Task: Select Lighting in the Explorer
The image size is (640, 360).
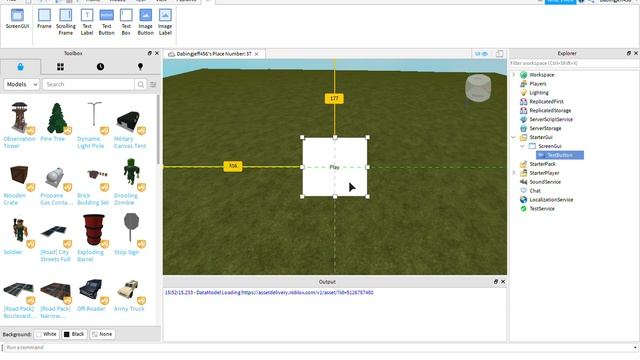Action: pos(539,93)
